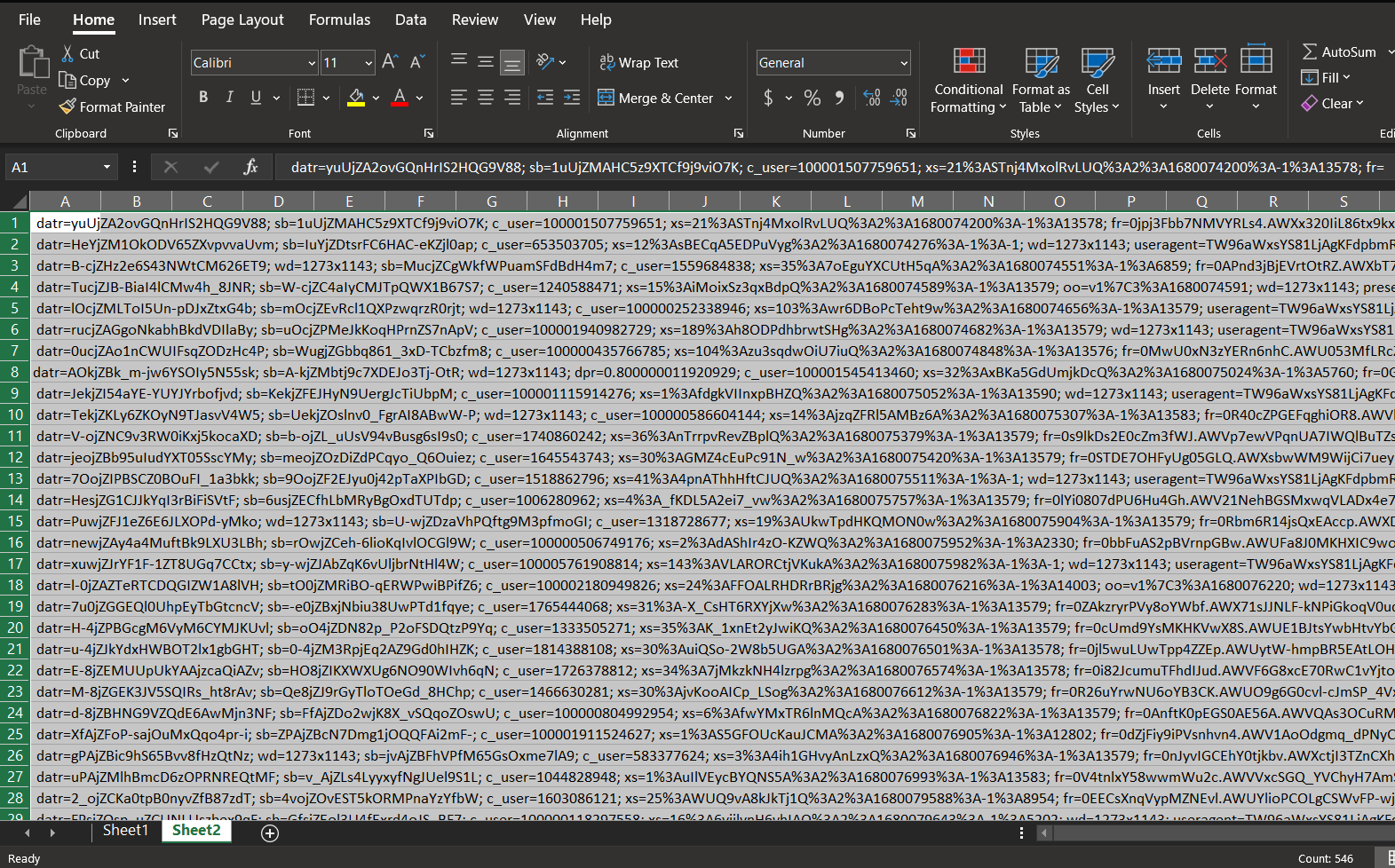1395x868 pixels.
Task: Click the Increase Indent icon
Action: [572, 98]
